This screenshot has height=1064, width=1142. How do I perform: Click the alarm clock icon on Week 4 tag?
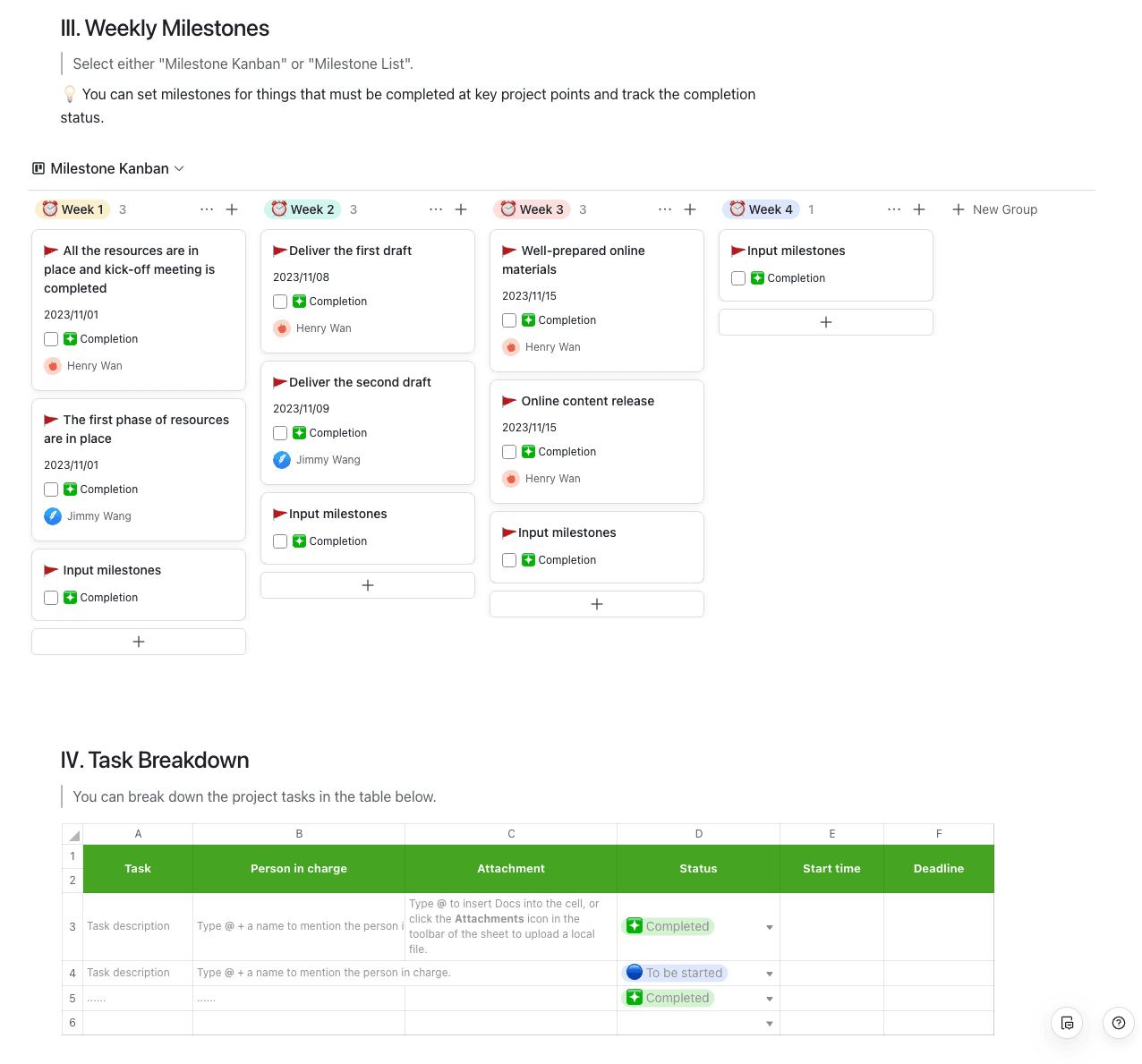pyautogui.click(x=737, y=209)
